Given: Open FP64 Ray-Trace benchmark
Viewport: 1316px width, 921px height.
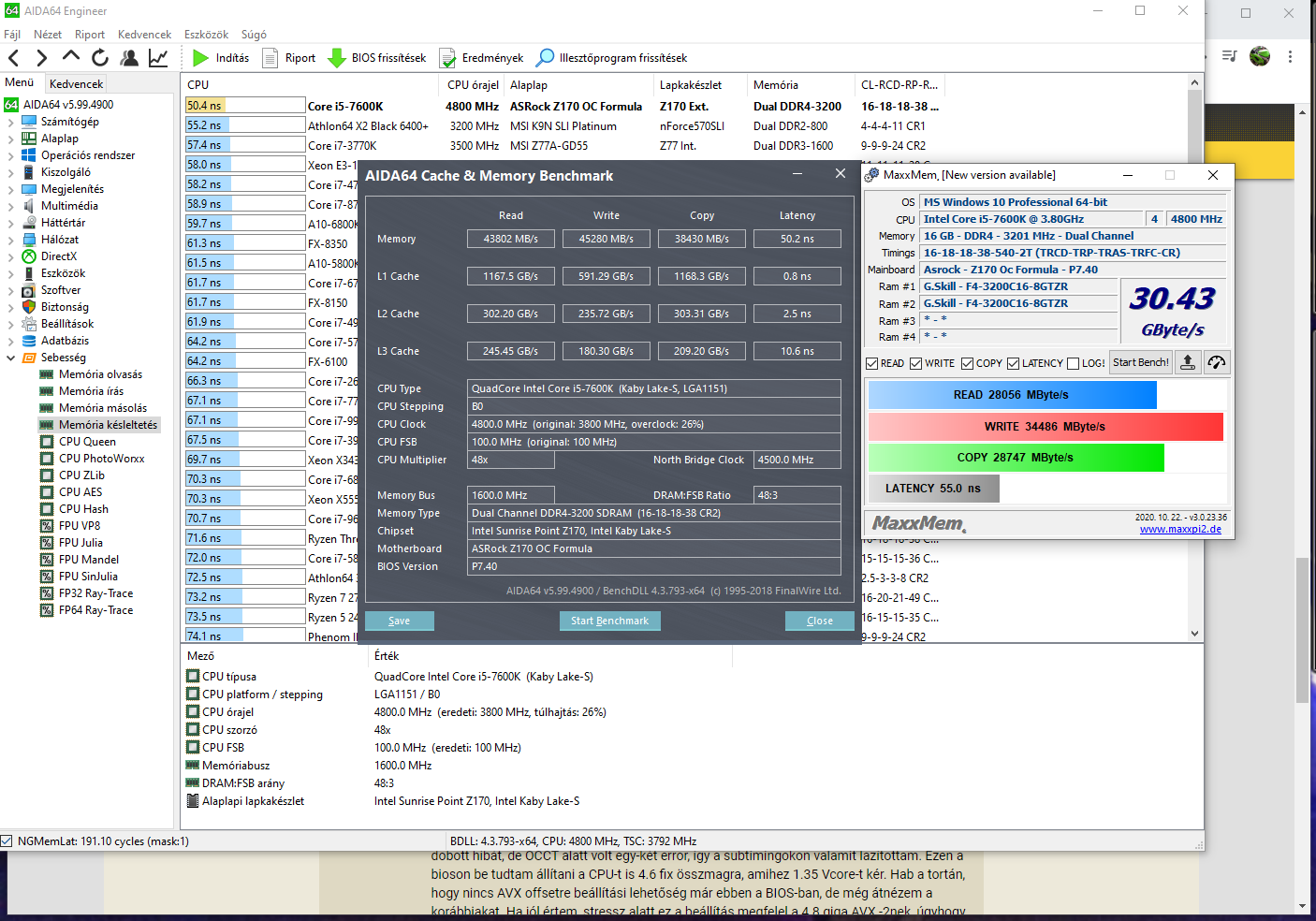Looking at the screenshot, I should tap(95, 610).
